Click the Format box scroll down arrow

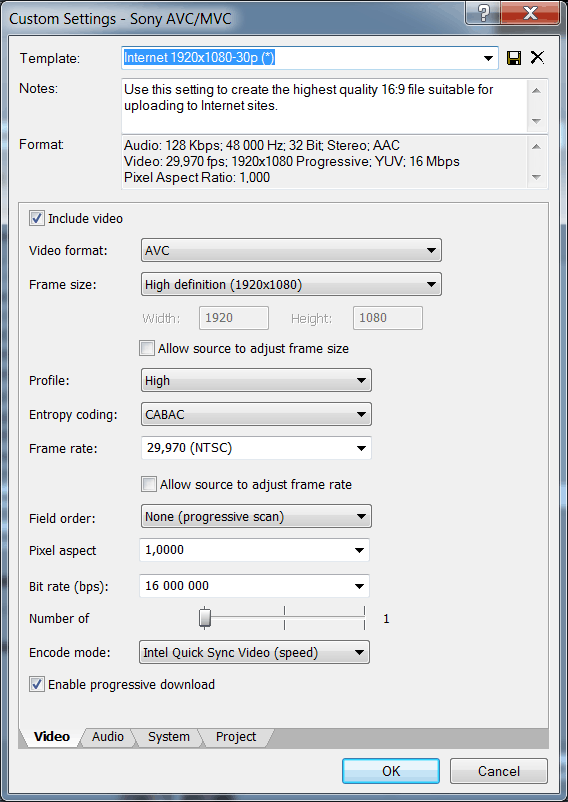[x=536, y=177]
